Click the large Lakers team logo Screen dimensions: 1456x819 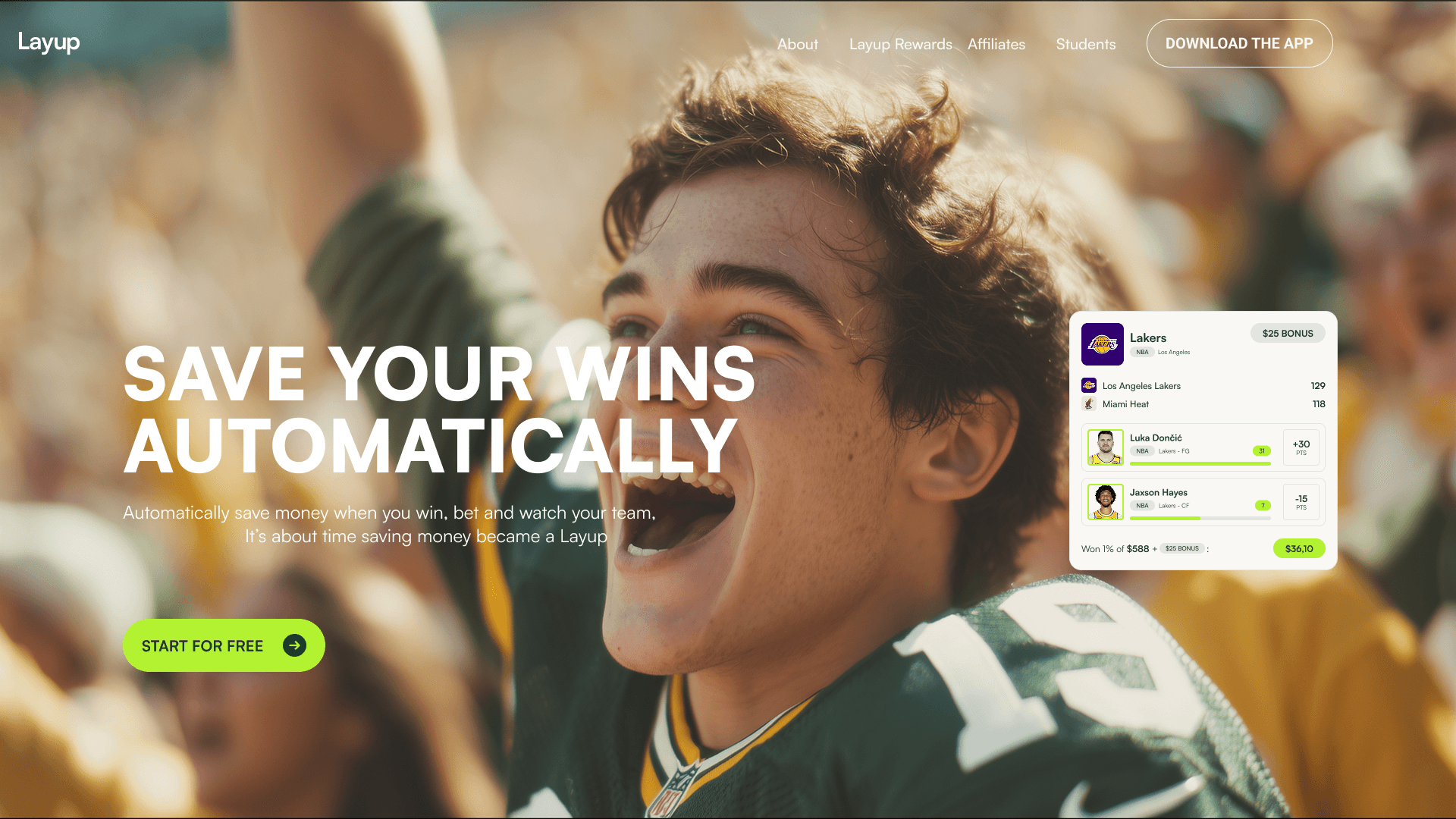[x=1102, y=344]
